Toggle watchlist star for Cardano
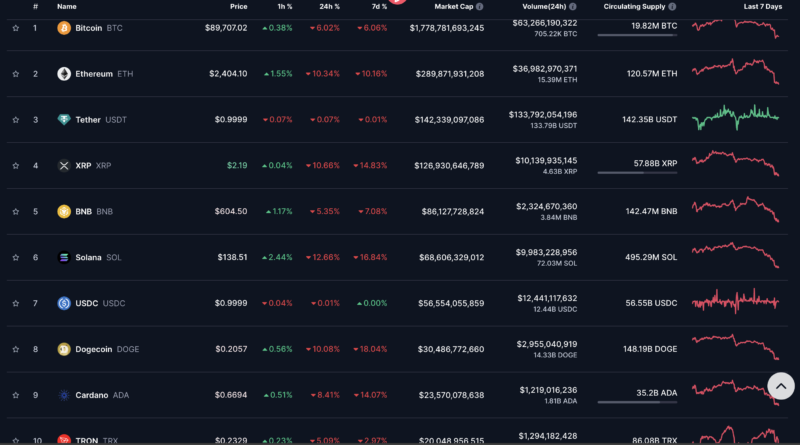Viewport: 800px width, 445px height. point(16,395)
